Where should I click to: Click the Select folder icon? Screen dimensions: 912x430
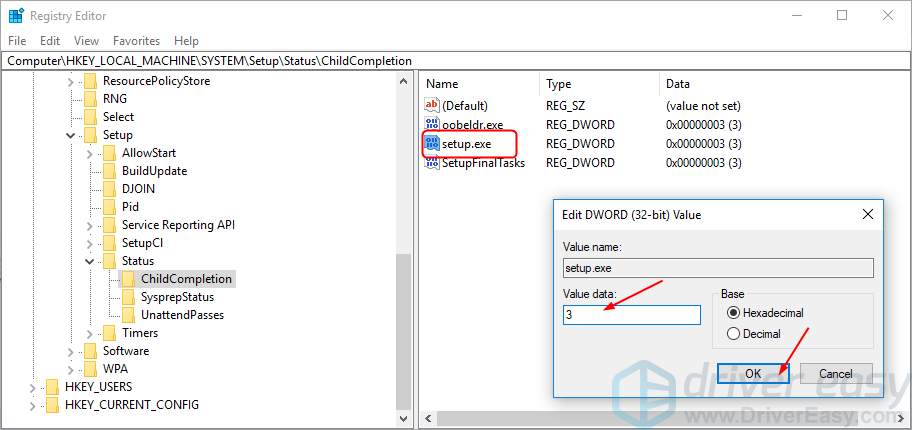[90, 117]
